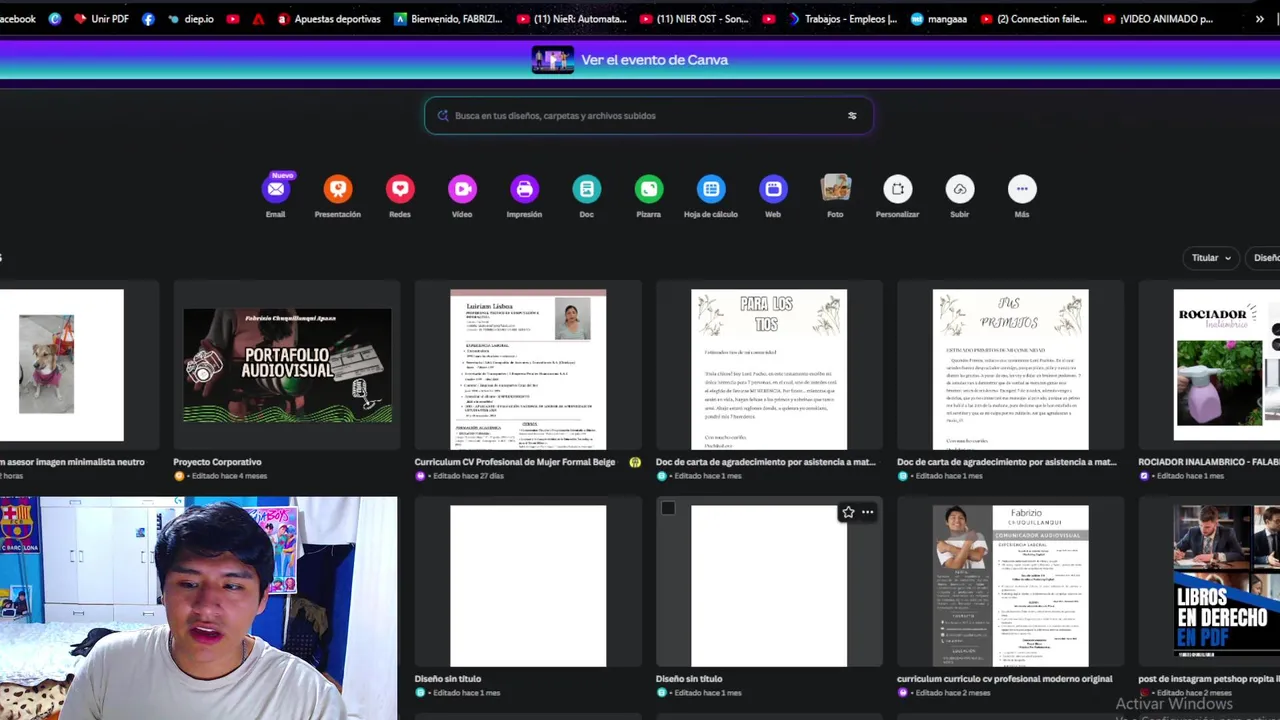
Task: Click the search magnifier icon
Action: (443, 116)
